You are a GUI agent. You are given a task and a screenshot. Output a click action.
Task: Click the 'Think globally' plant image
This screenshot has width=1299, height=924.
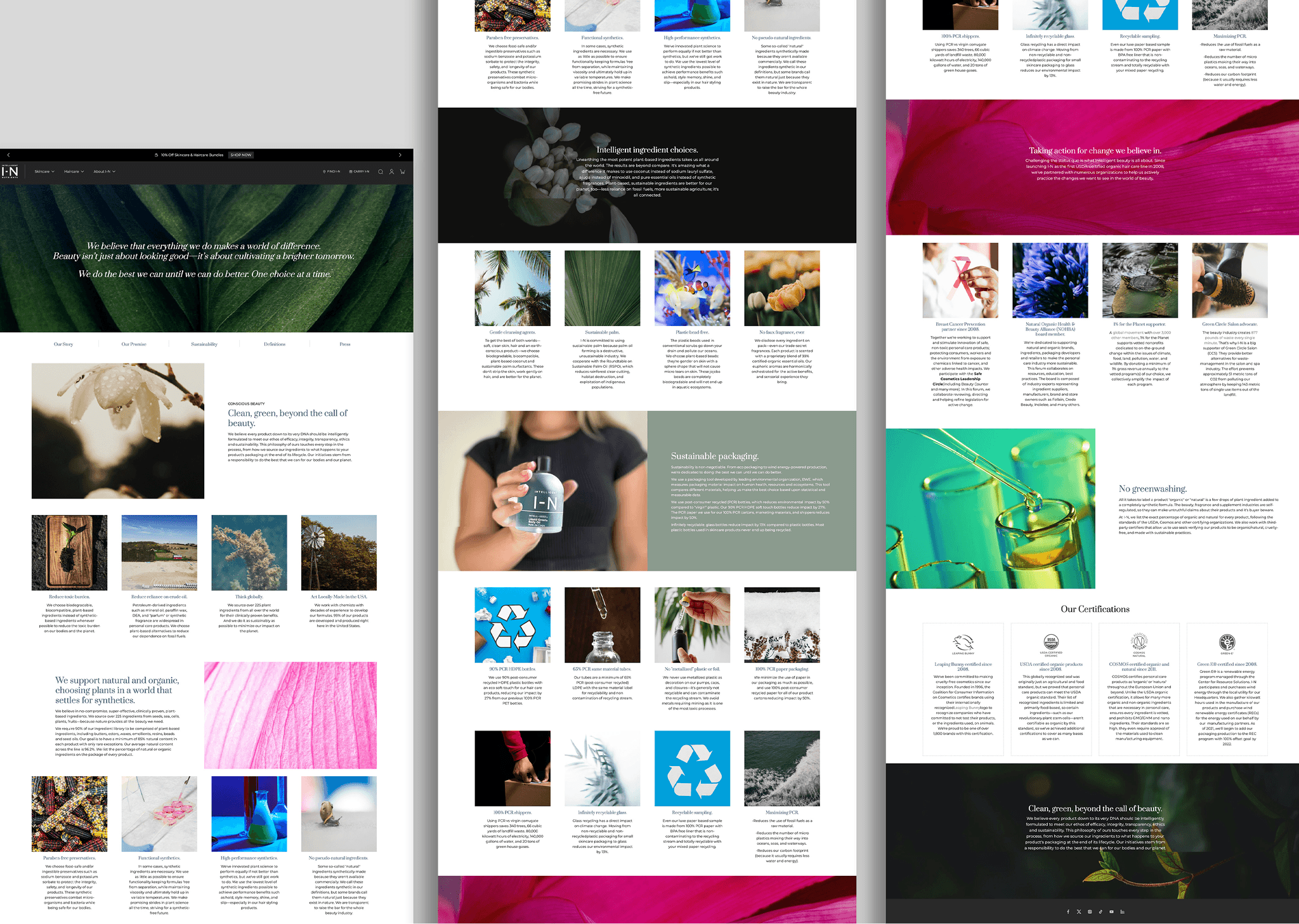click(x=249, y=552)
